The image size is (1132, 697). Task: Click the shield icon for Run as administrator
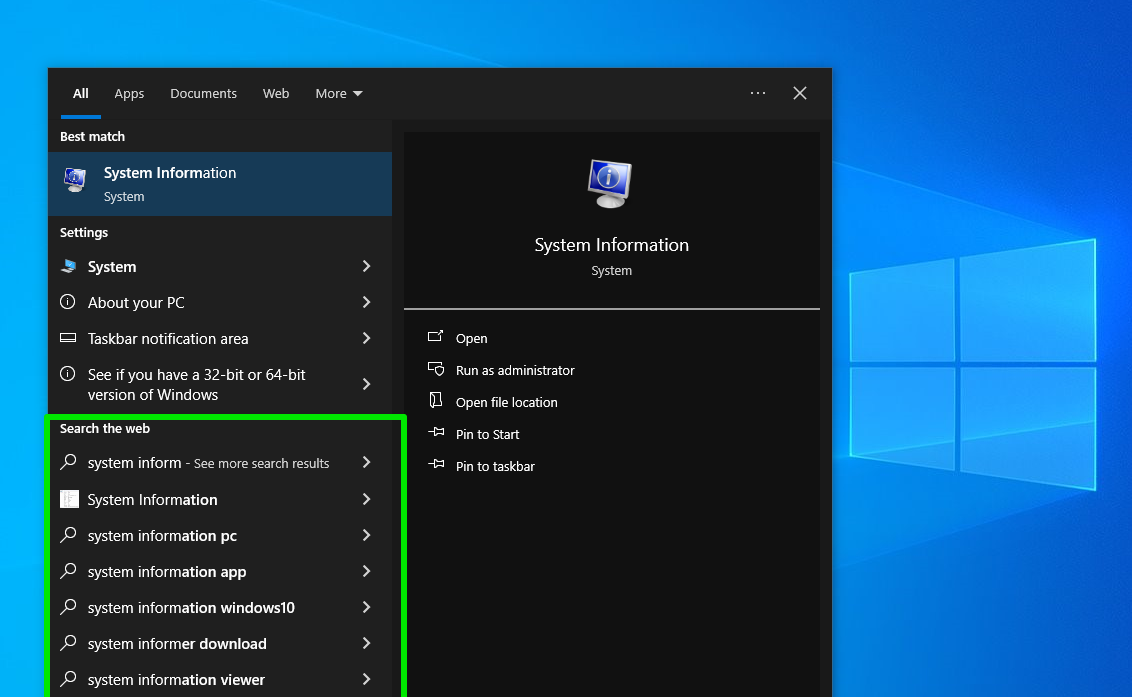(436, 369)
